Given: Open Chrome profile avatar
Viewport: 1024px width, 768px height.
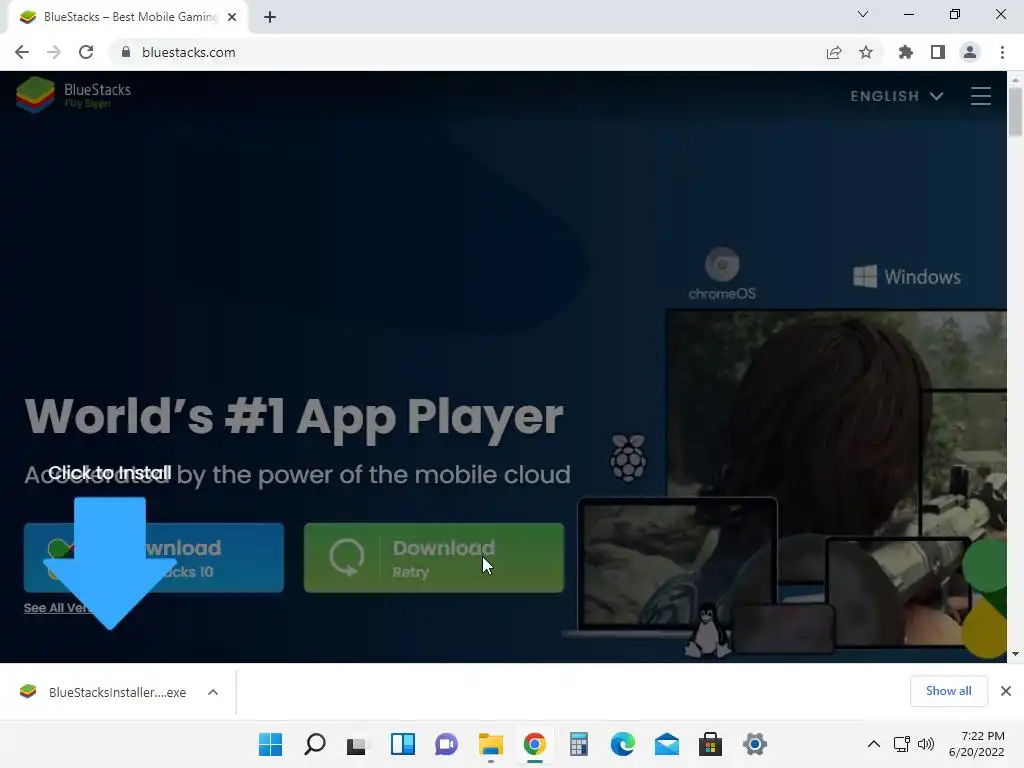Looking at the screenshot, I should 970,52.
